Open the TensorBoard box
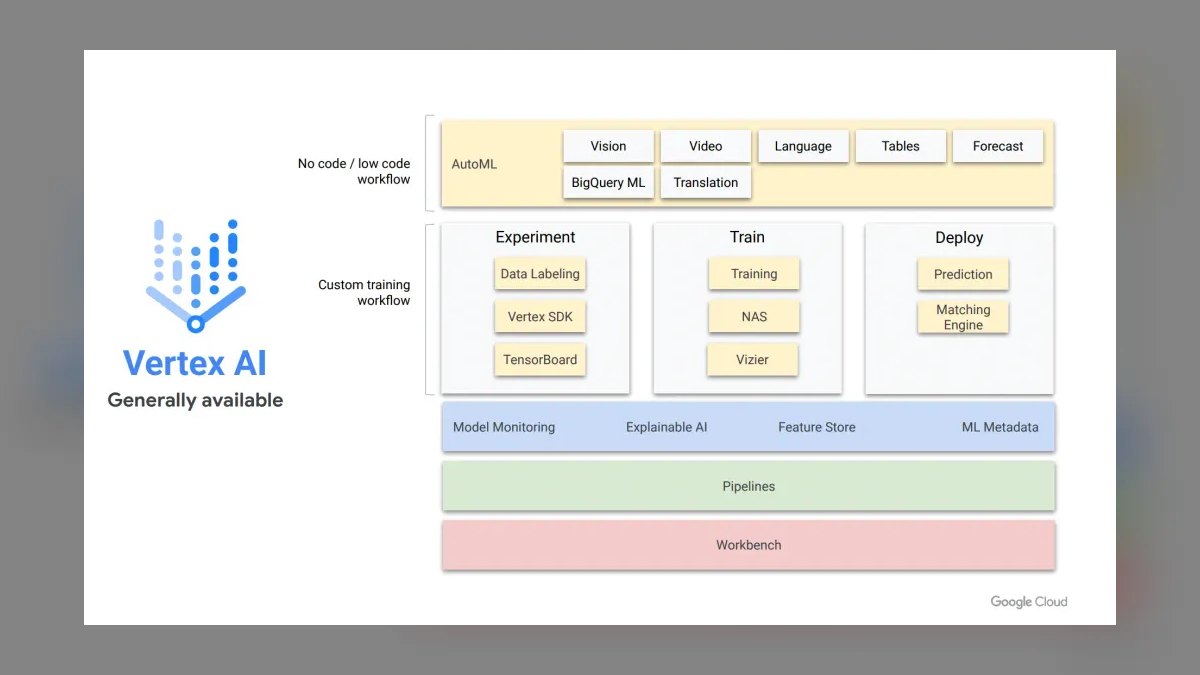Viewport: 1200px width, 675px height. [540, 360]
